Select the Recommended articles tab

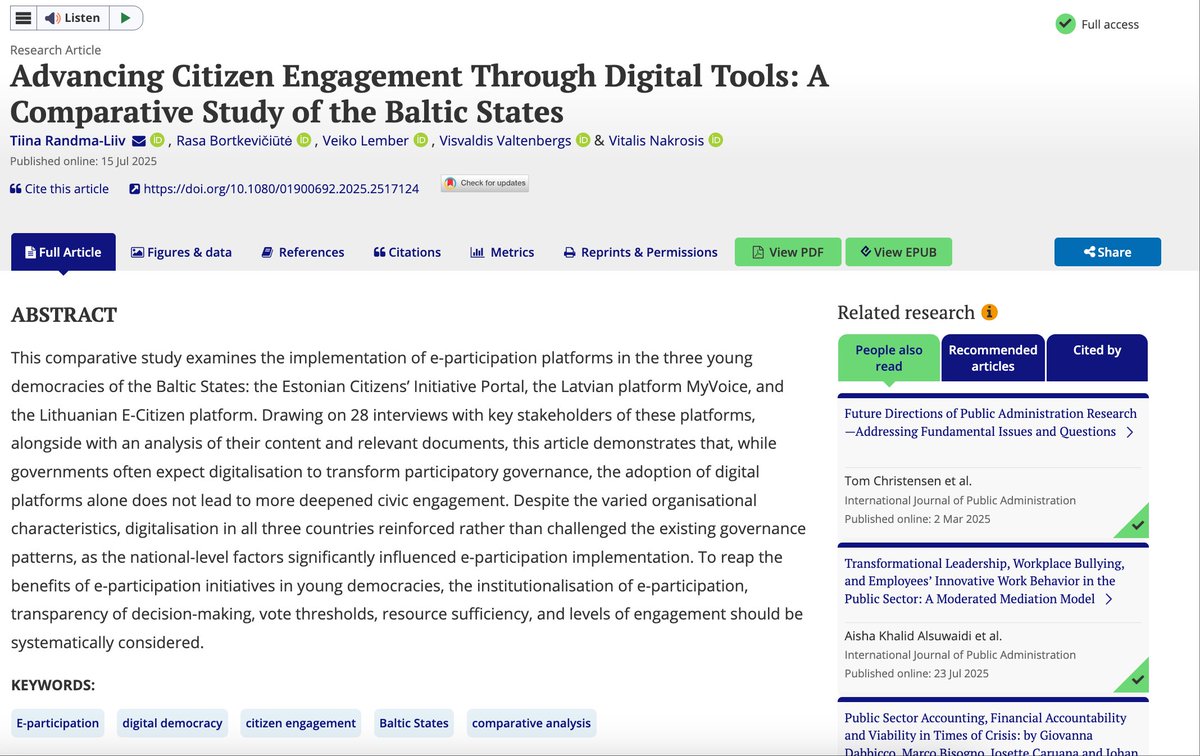coord(993,358)
